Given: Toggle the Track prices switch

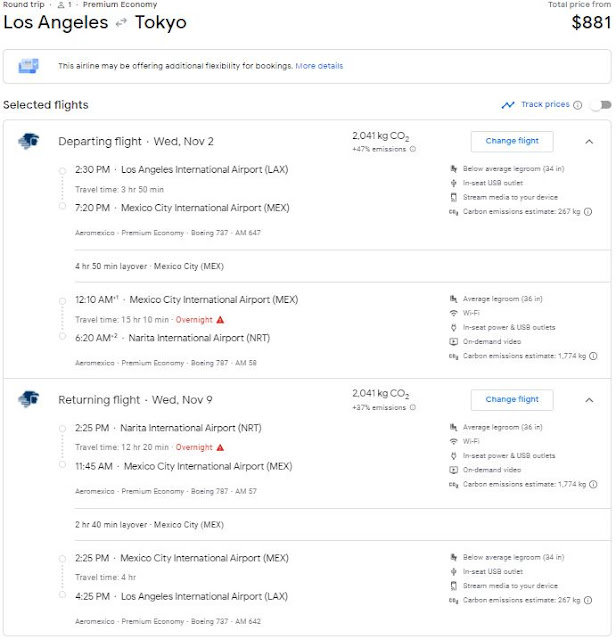Looking at the screenshot, I should pyautogui.click(x=599, y=105).
